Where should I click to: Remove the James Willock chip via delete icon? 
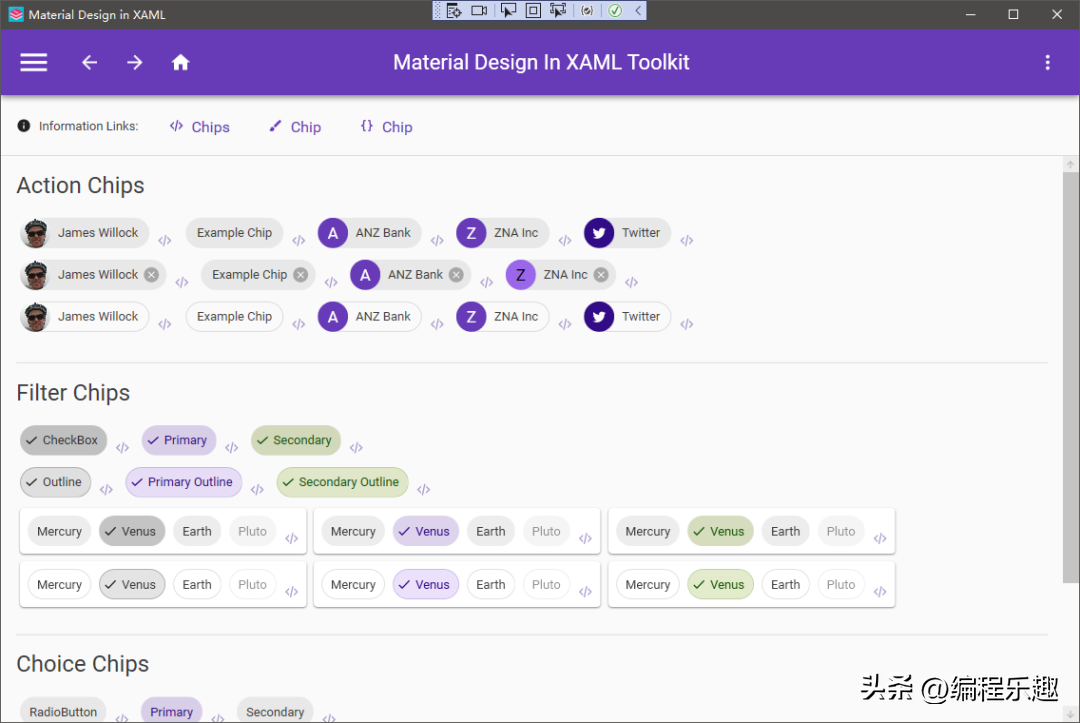tap(151, 275)
